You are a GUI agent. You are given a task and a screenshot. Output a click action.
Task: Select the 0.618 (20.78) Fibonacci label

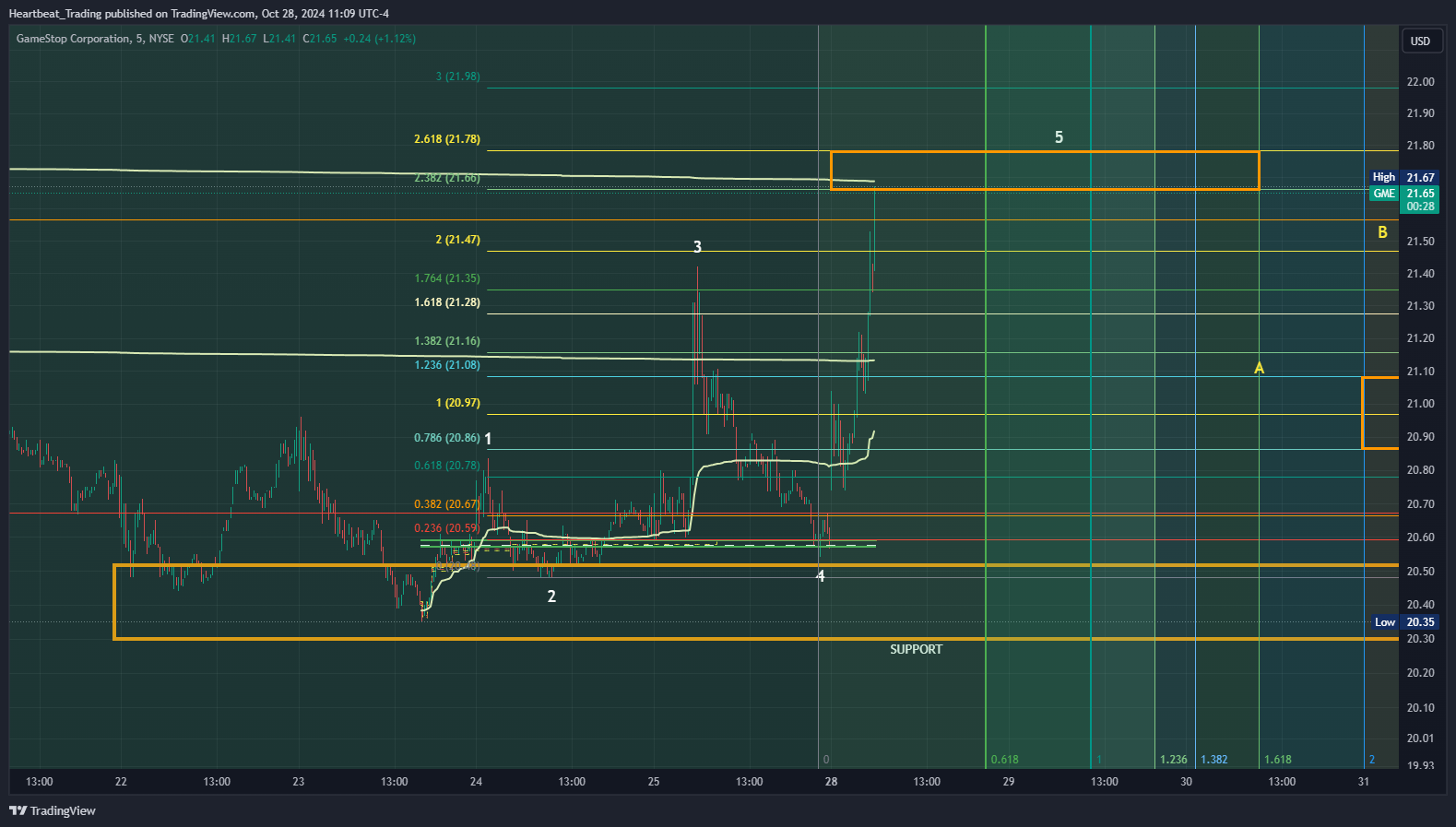[x=447, y=466]
